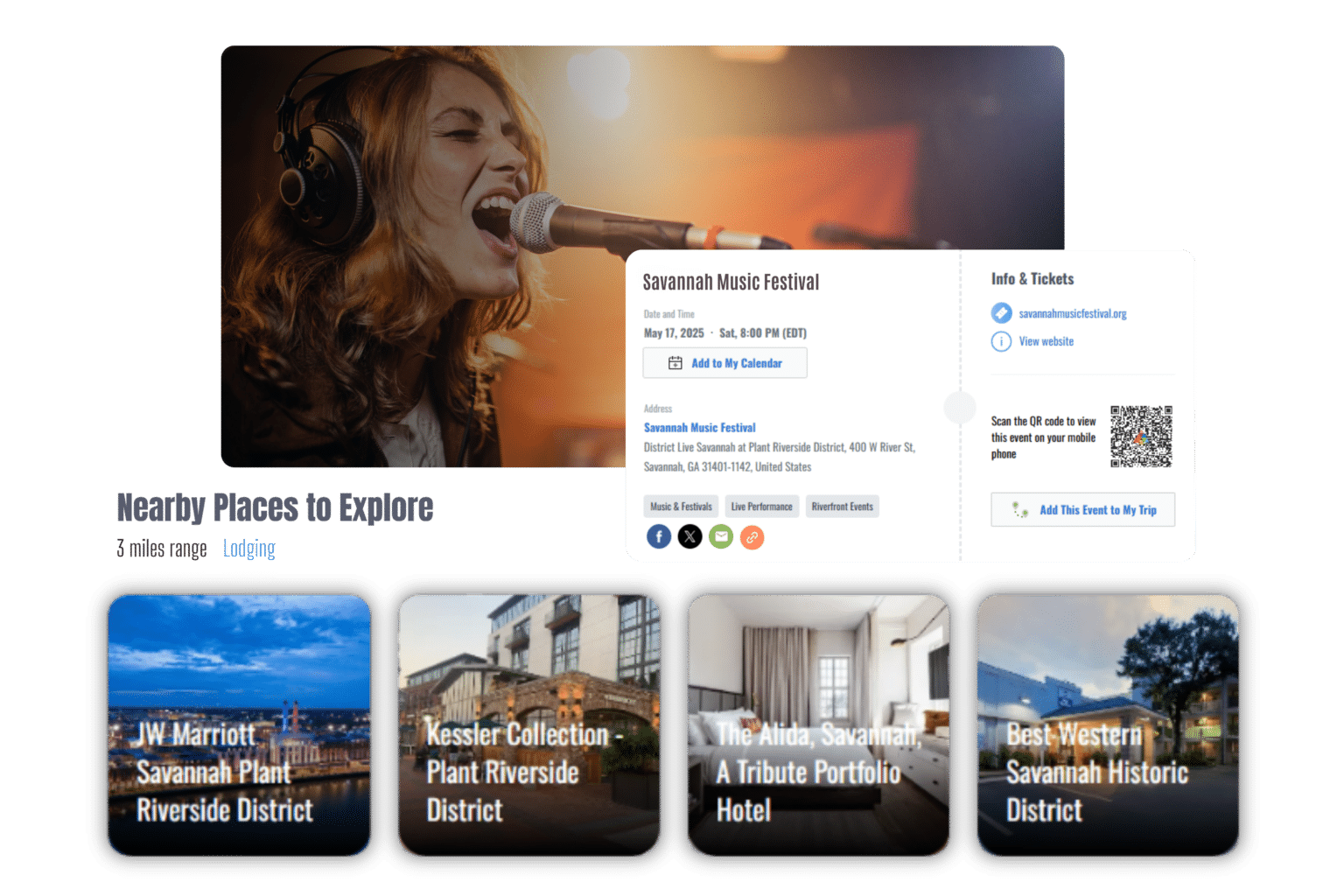Open the Kessler Collection Plant Riverside District card
1344x896 pixels.
[529, 725]
